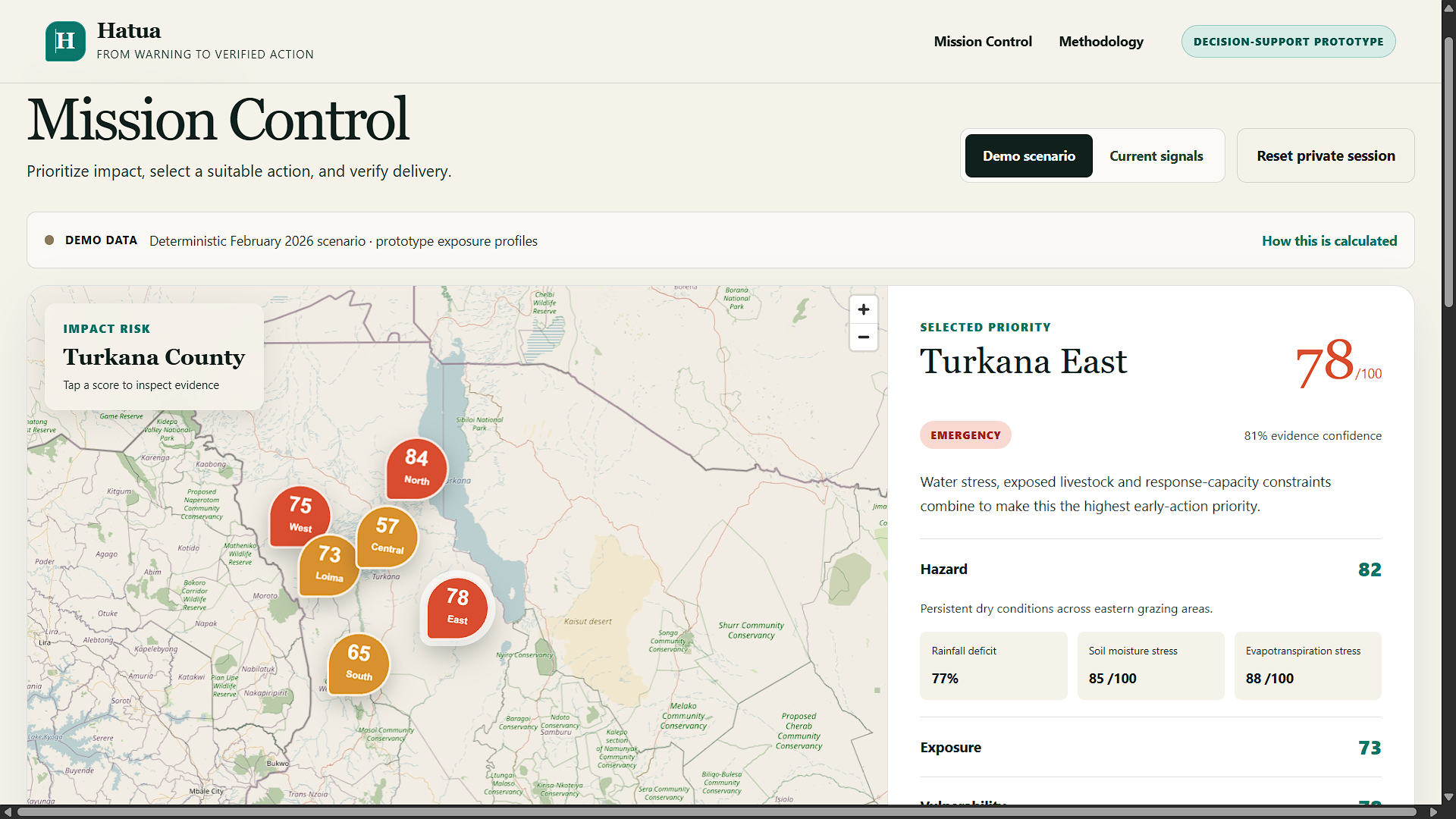
Task: Click the Decision-Support Prototype badge
Action: pyautogui.click(x=1288, y=42)
